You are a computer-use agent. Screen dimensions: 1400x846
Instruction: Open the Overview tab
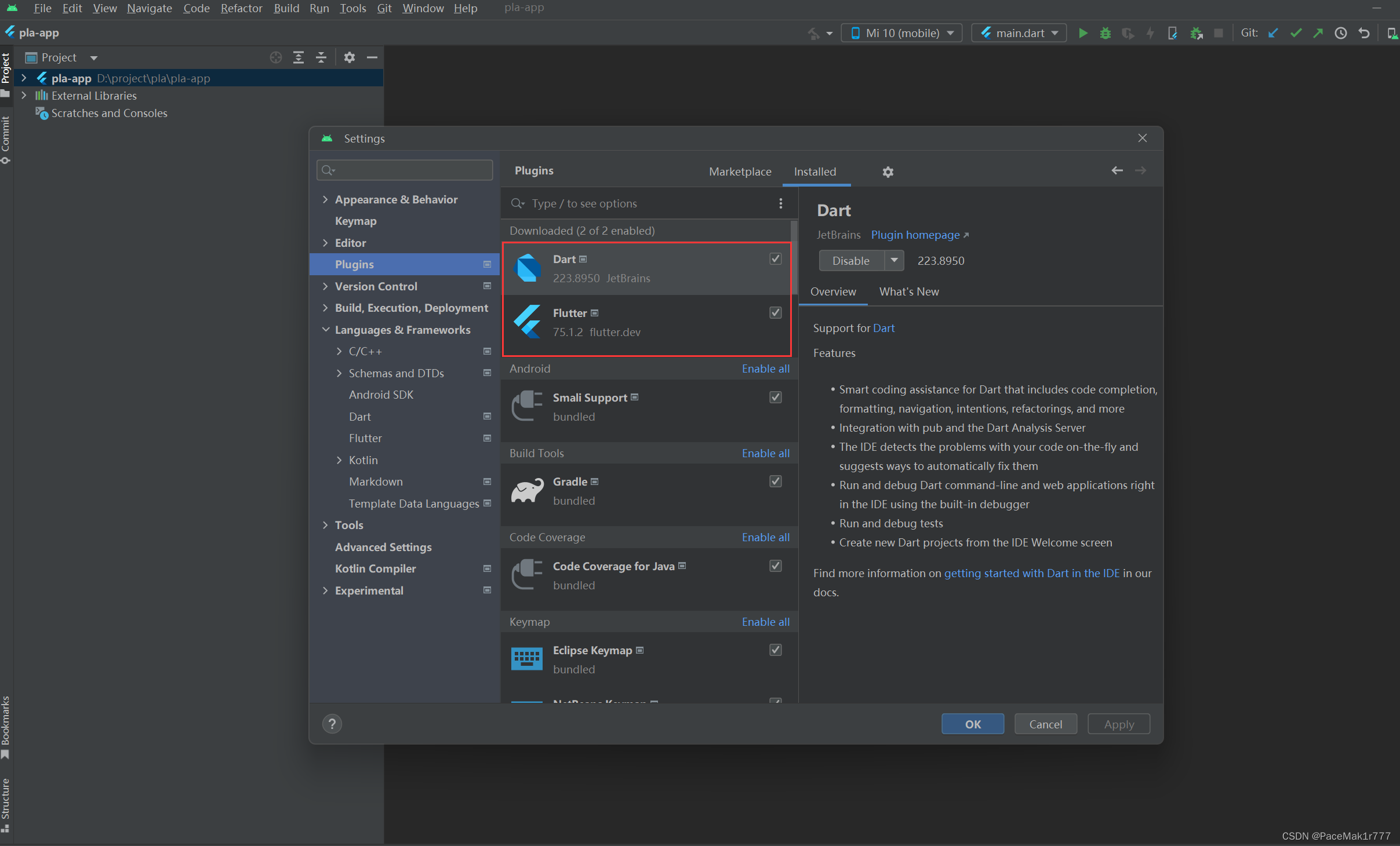[x=832, y=291]
